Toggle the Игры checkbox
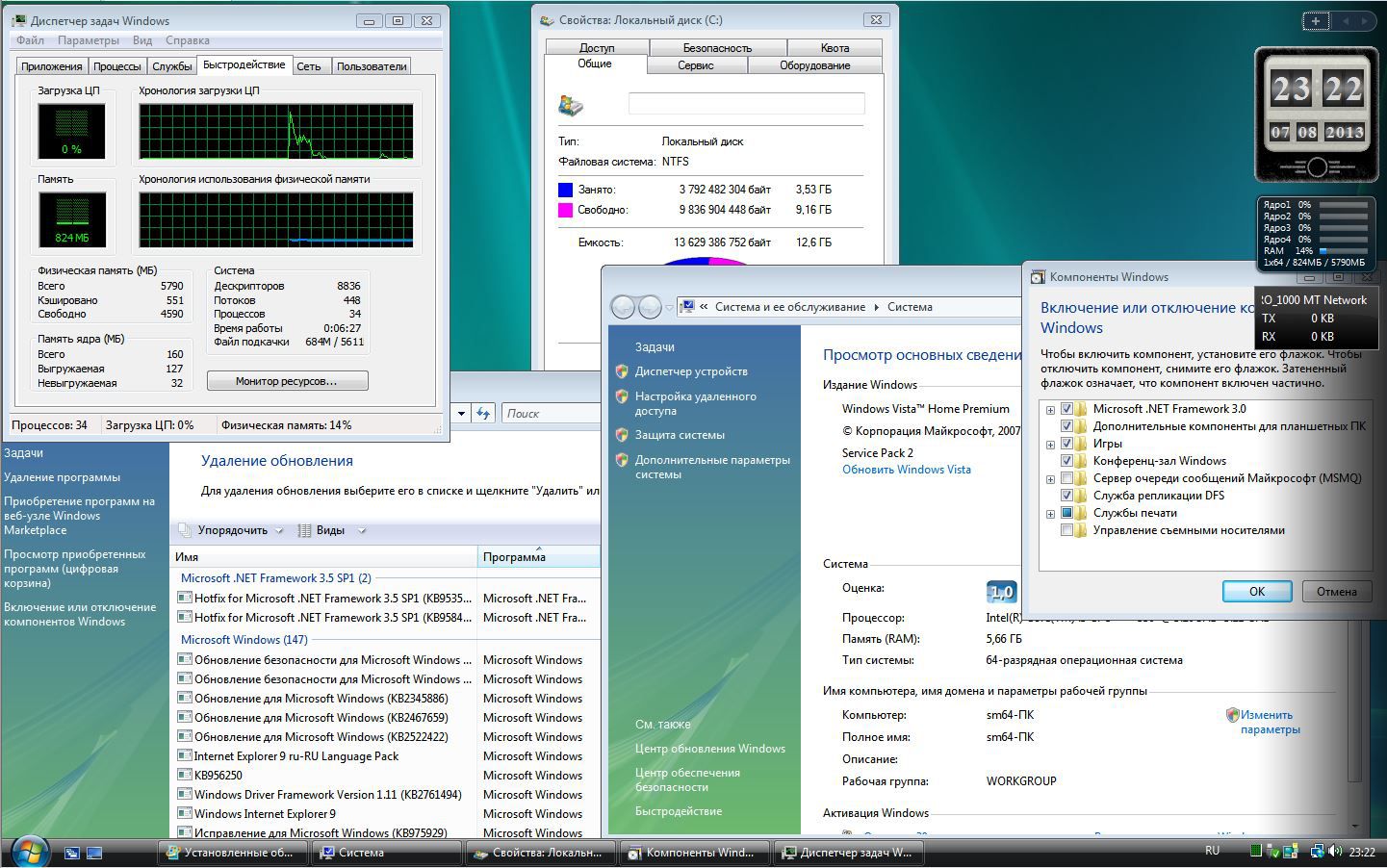 pyautogui.click(x=1066, y=444)
